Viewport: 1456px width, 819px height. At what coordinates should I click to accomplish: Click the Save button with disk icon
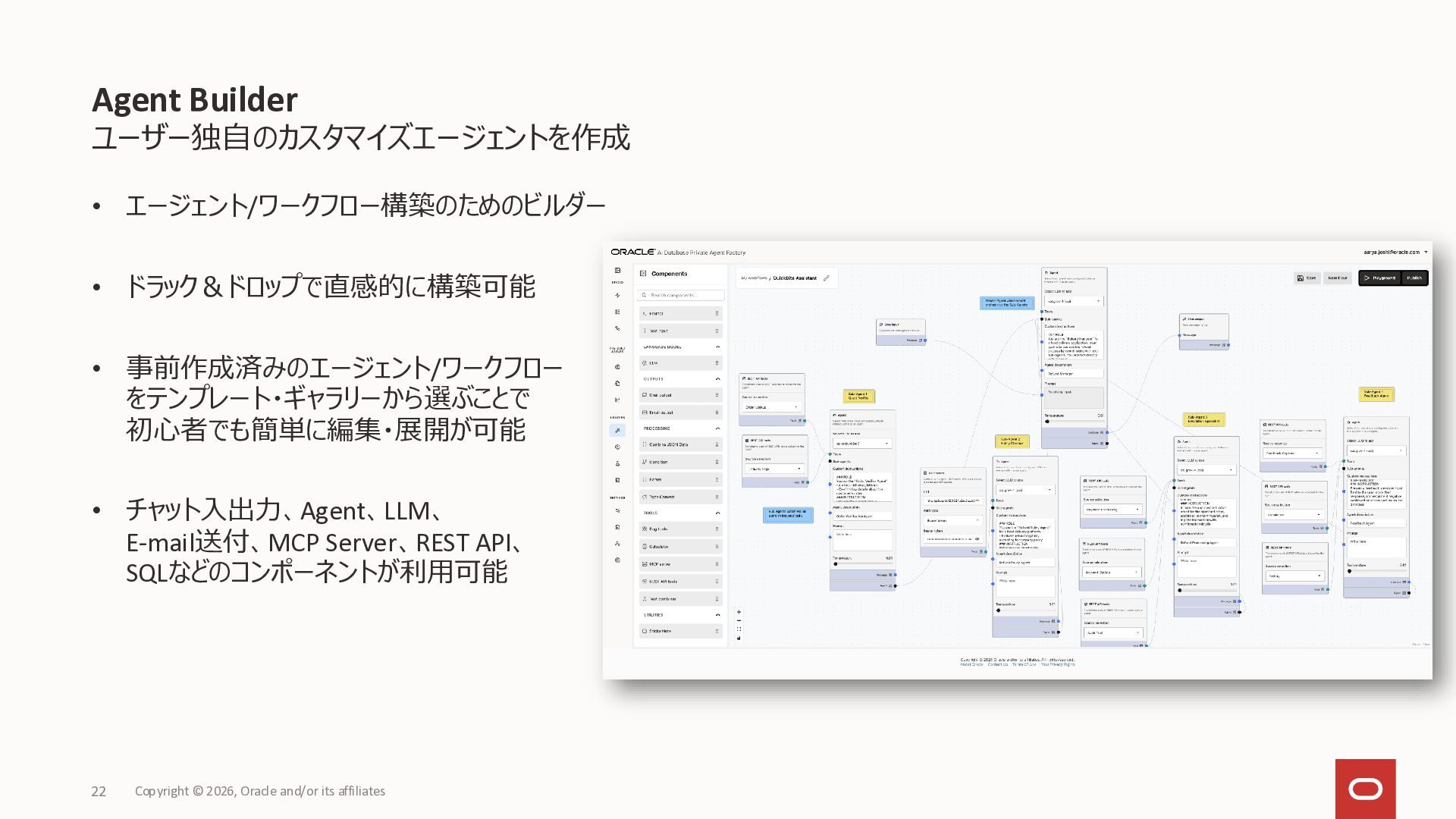point(1307,278)
